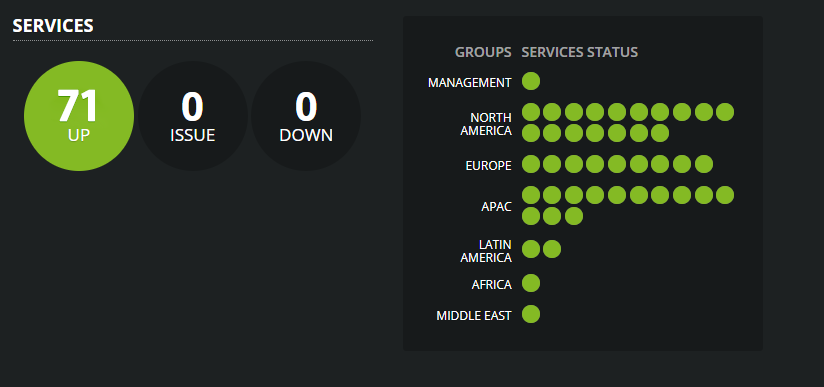The width and height of the screenshot is (824, 387).
Task: Select the EUROPE group label
Action: point(488,166)
